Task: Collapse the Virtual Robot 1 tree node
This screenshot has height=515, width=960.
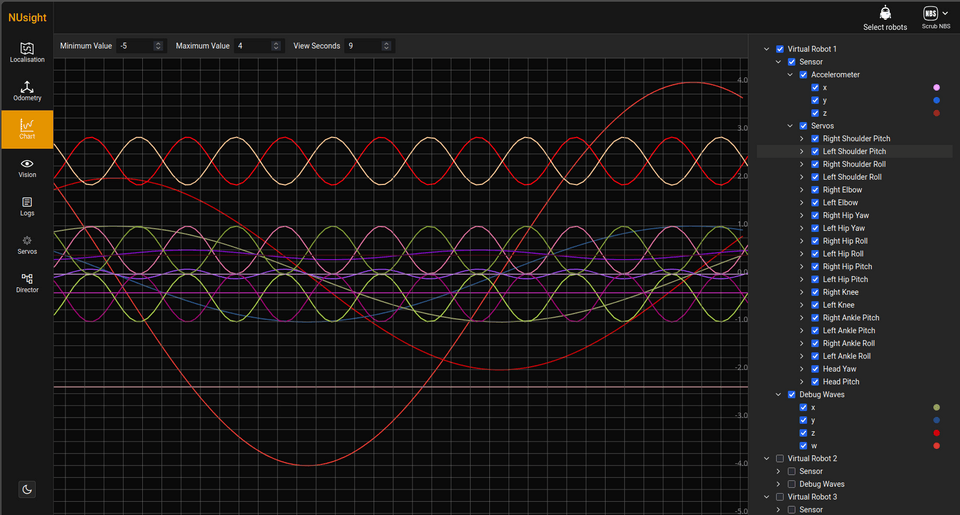Action: (x=767, y=49)
